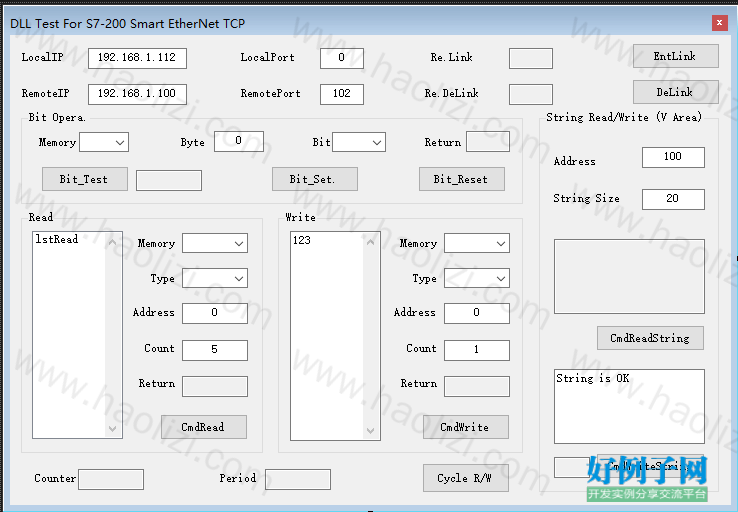738x512 pixels.
Task: Open Bit Opera. Memory dropdown
Action: click(x=104, y=142)
